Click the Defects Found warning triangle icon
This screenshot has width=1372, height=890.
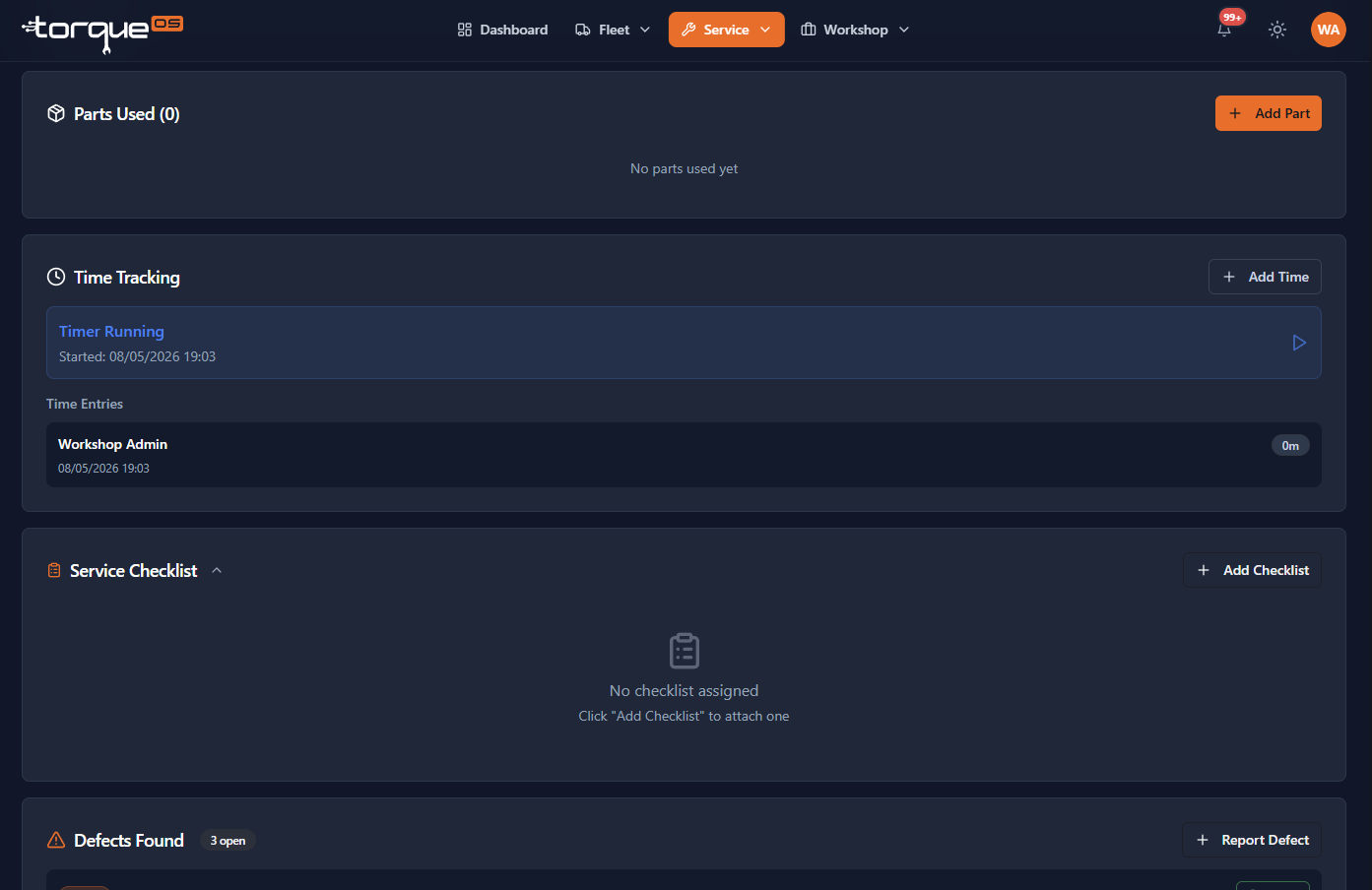click(x=56, y=841)
